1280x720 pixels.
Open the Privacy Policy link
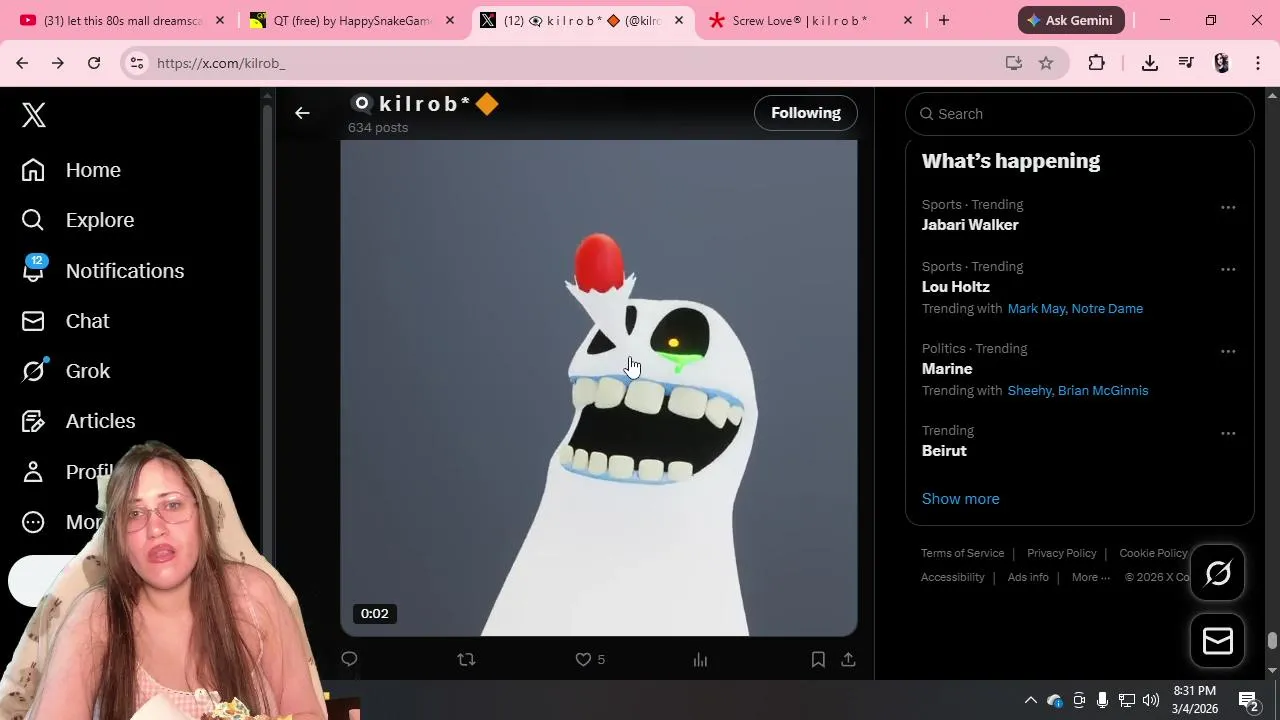pos(1061,553)
